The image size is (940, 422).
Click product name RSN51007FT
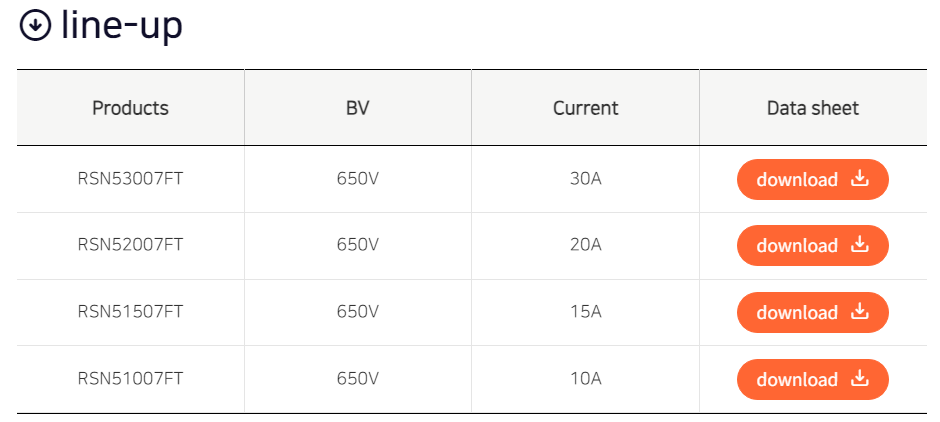(x=130, y=379)
